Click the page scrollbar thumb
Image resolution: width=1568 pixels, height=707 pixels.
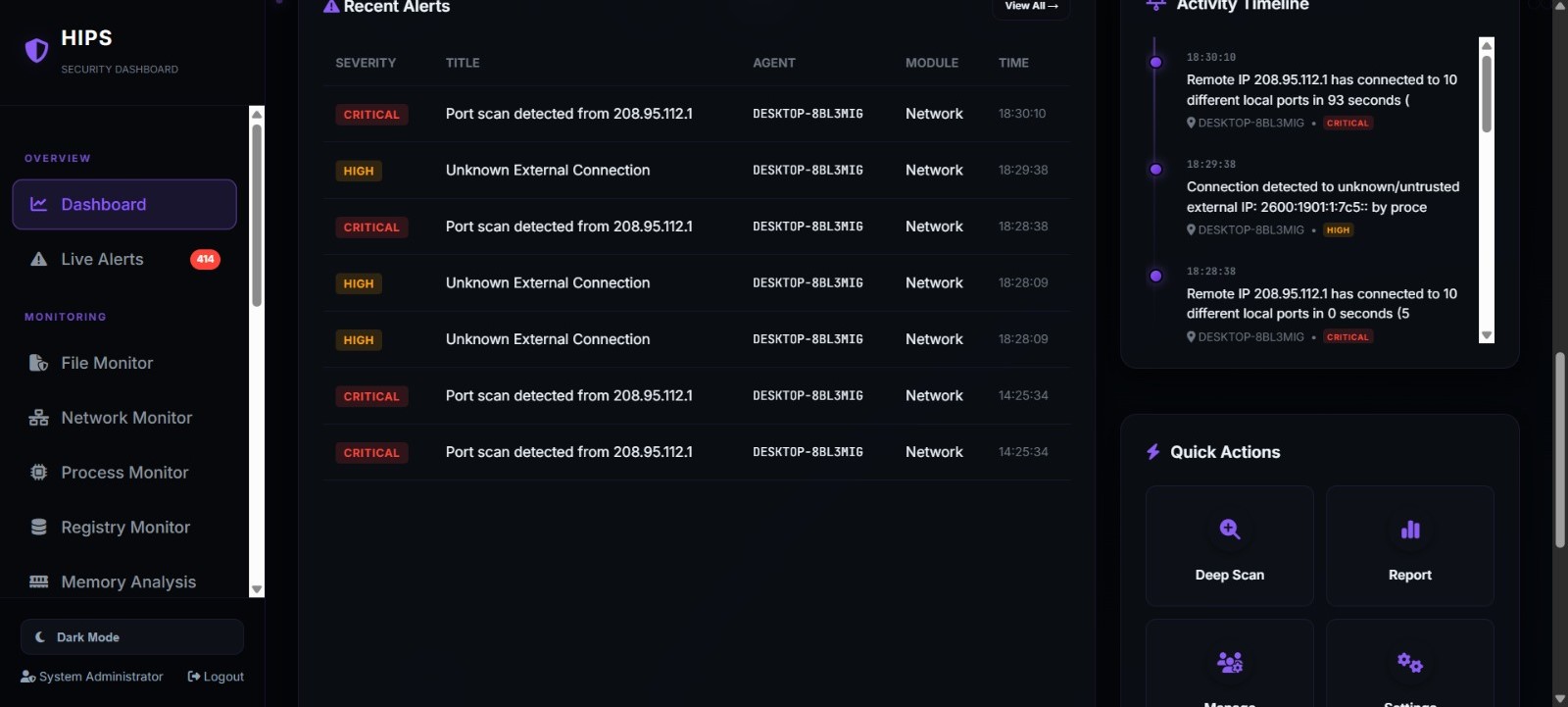(1560, 449)
